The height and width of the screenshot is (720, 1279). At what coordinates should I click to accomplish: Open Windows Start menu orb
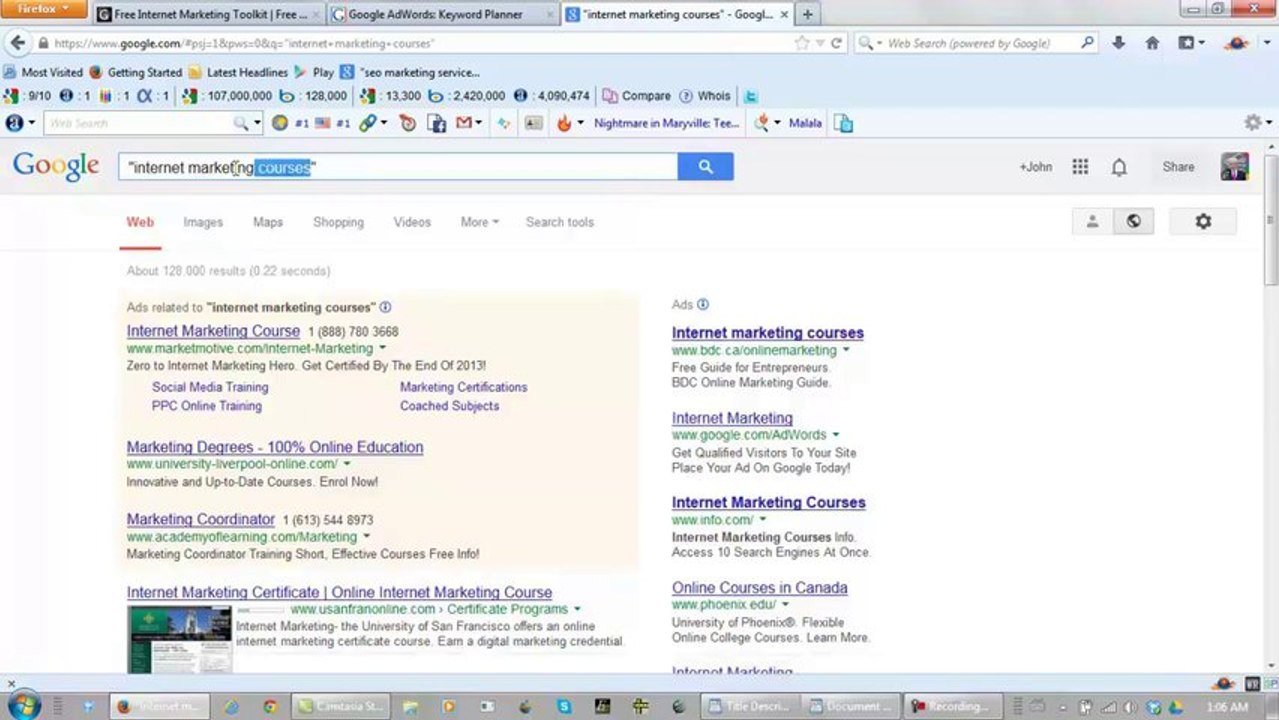click(24, 706)
